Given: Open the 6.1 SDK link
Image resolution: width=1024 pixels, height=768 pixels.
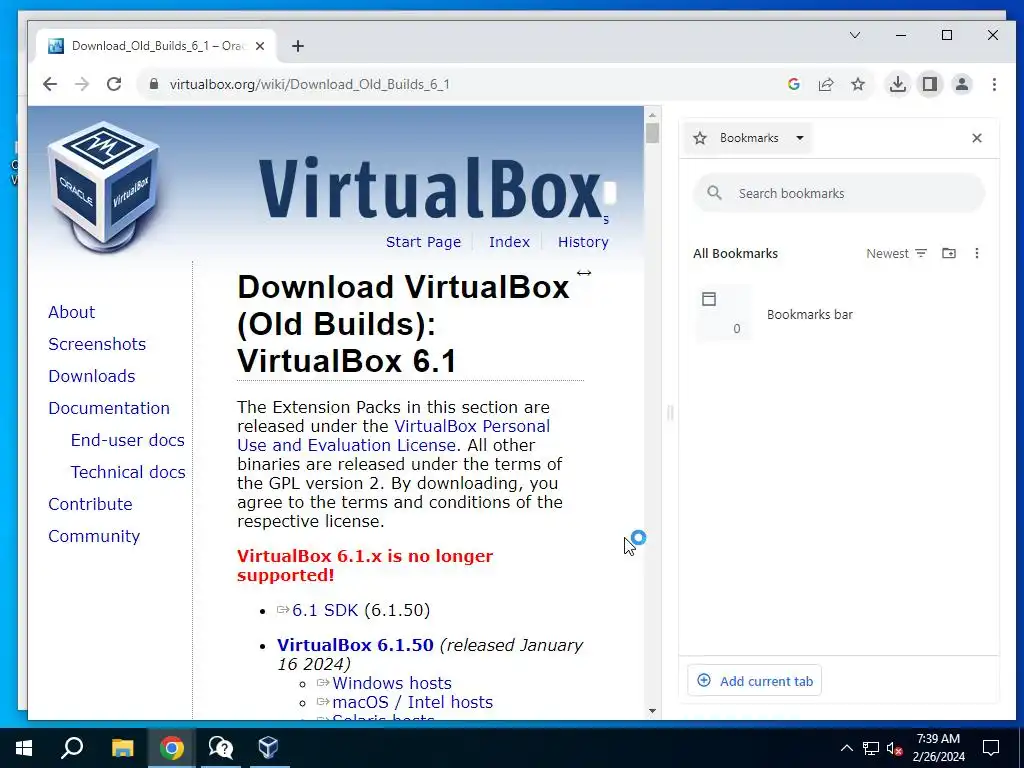Looking at the screenshot, I should coord(325,610).
